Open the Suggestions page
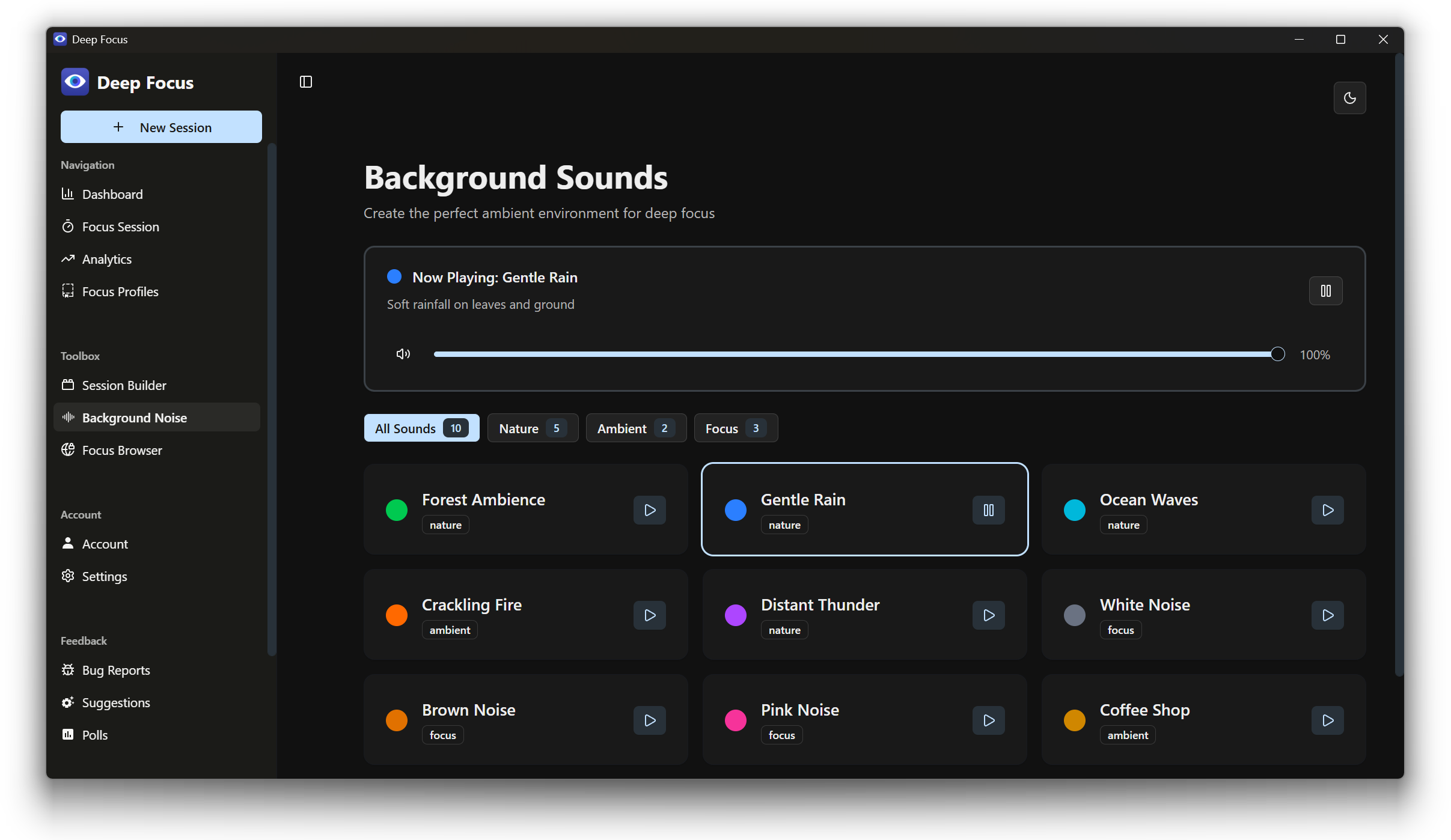This screenshot has height=840, width=1451. point(157,702)
